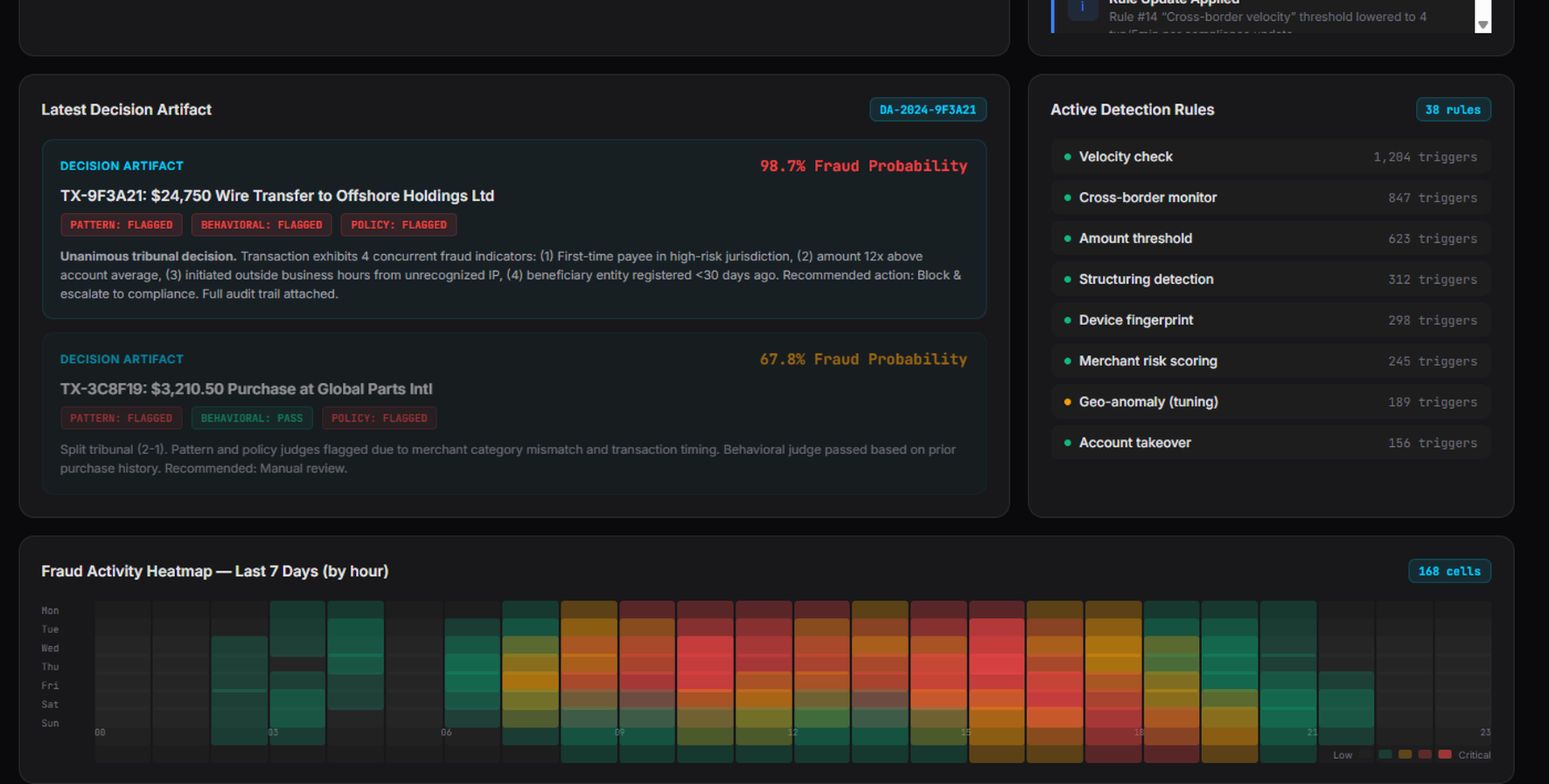Click the scroll down arrow in alerts panel
This screenshot has width=1549, height=784.
pyautogui.click(x=1482, y=25)
